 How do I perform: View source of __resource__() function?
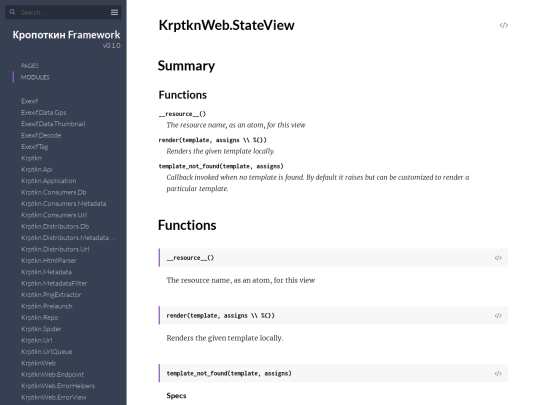498,258
